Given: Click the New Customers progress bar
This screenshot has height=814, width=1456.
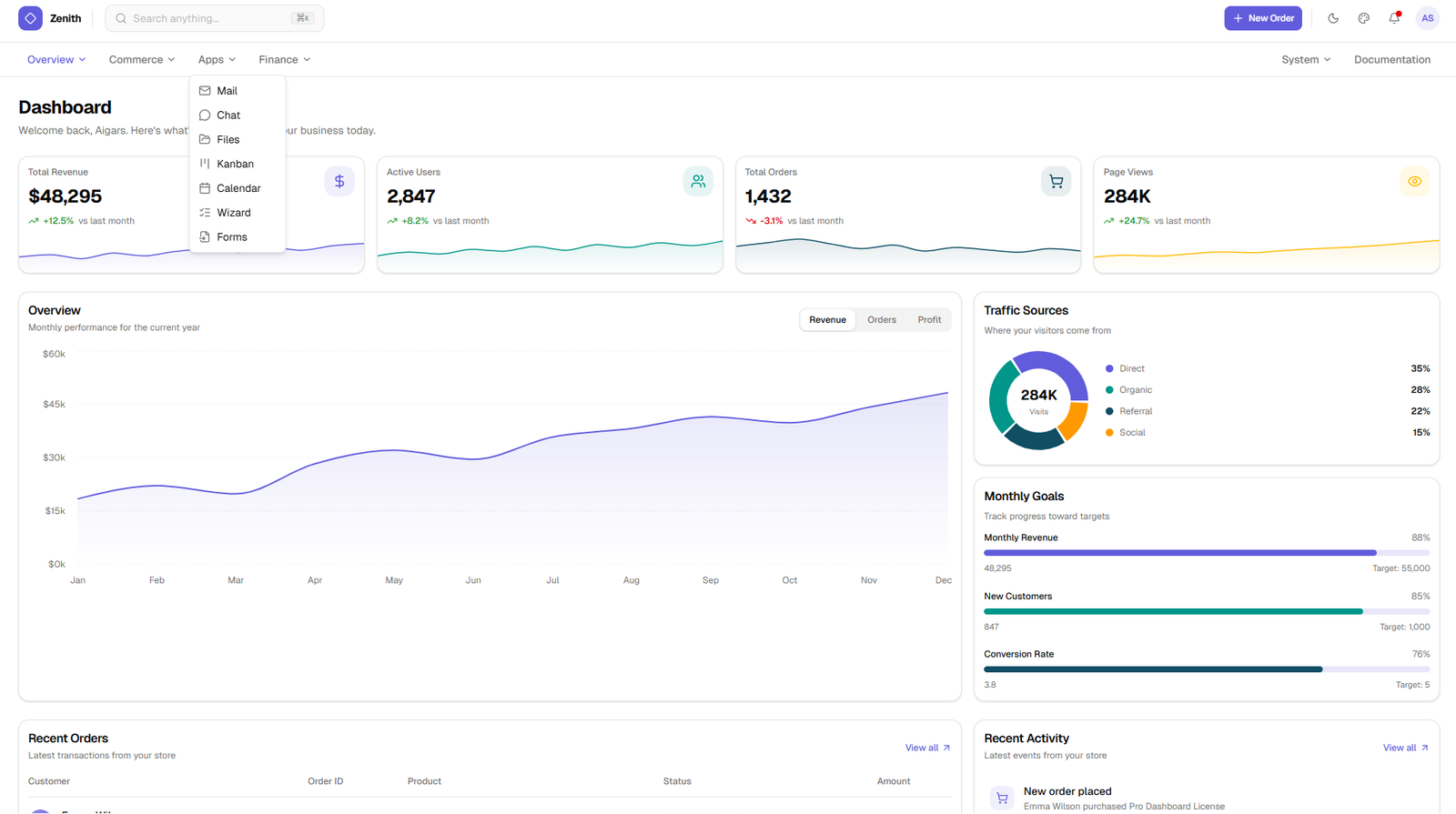Looking at the screenshot, I should pos(1207,611).
